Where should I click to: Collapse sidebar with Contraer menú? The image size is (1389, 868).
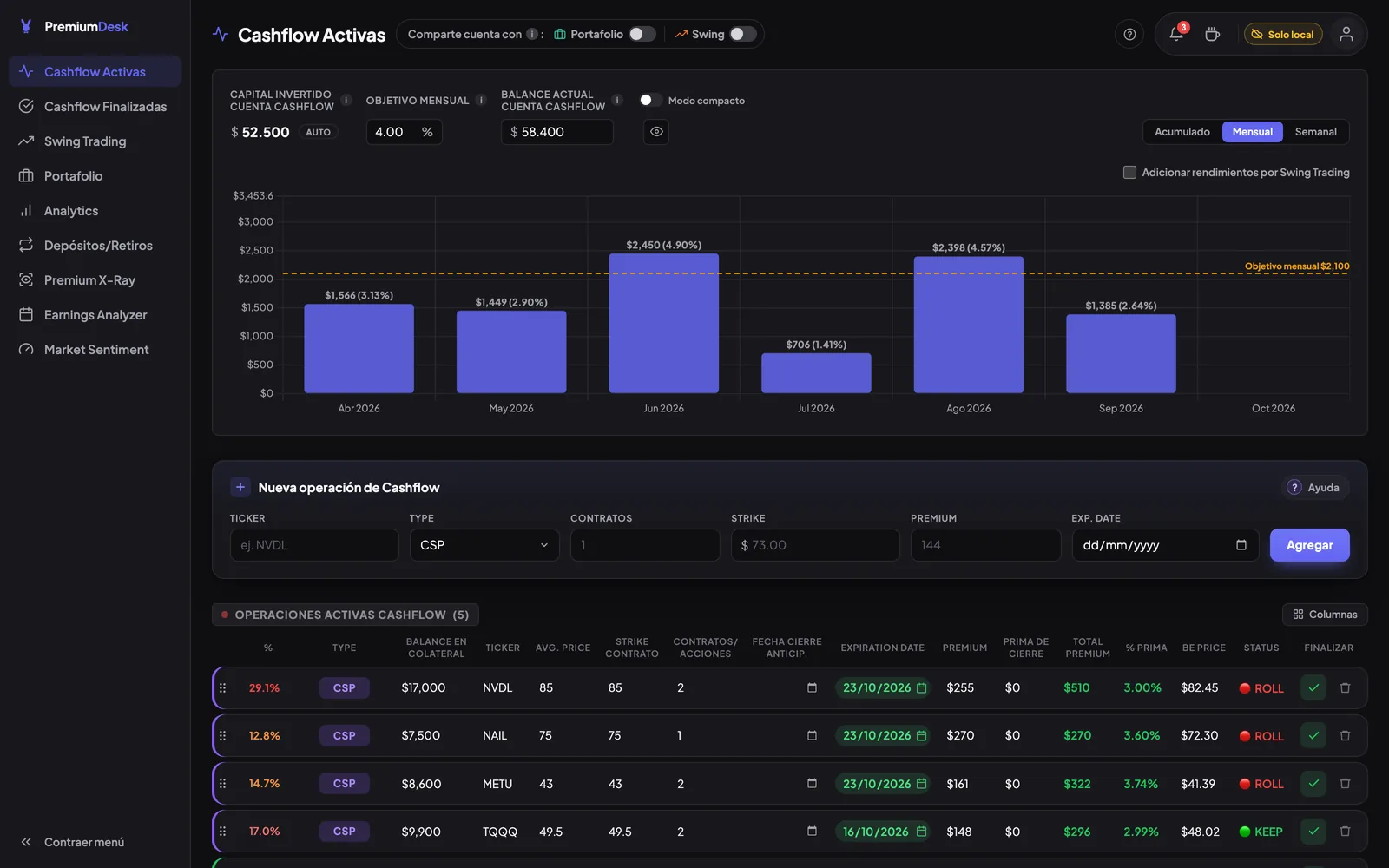(x=73, y=842)
